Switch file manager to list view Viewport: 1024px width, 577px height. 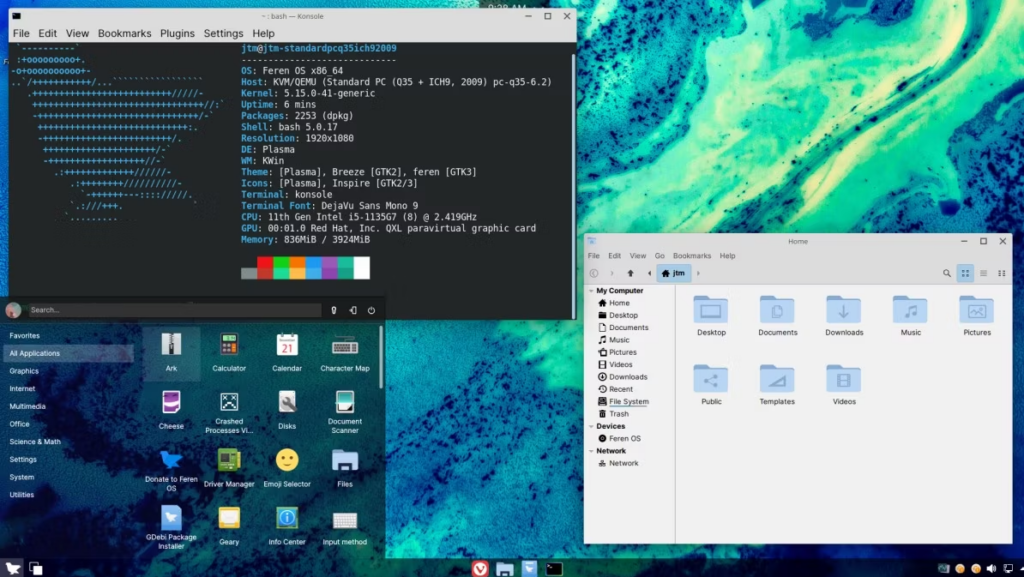(983, 273)
